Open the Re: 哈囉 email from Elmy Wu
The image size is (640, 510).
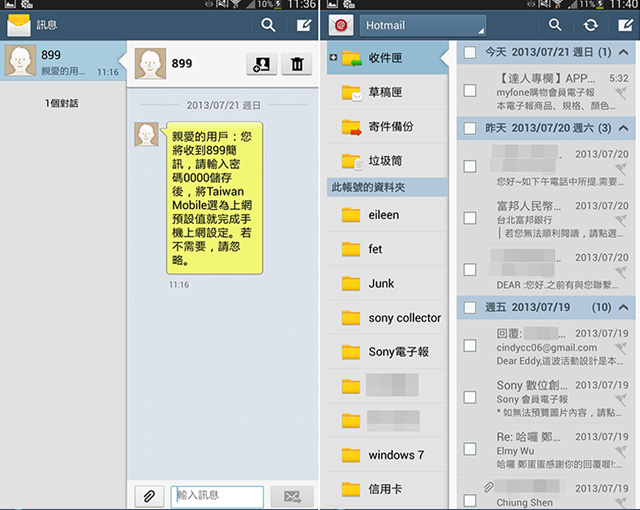(546, 449)
